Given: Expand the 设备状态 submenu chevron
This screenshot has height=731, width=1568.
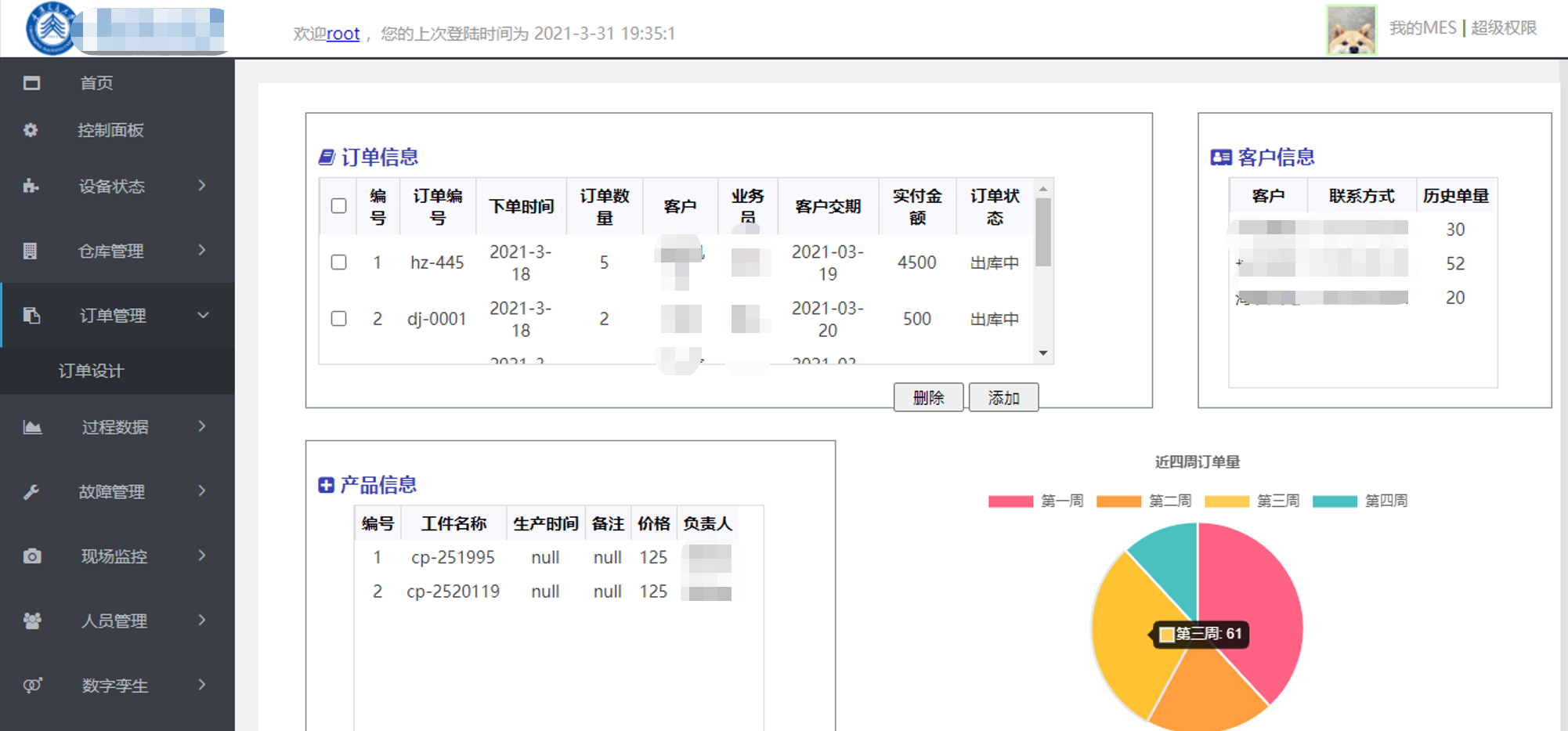Looking at the screenshot, I should pyautogui.click(x=202, y=186).
